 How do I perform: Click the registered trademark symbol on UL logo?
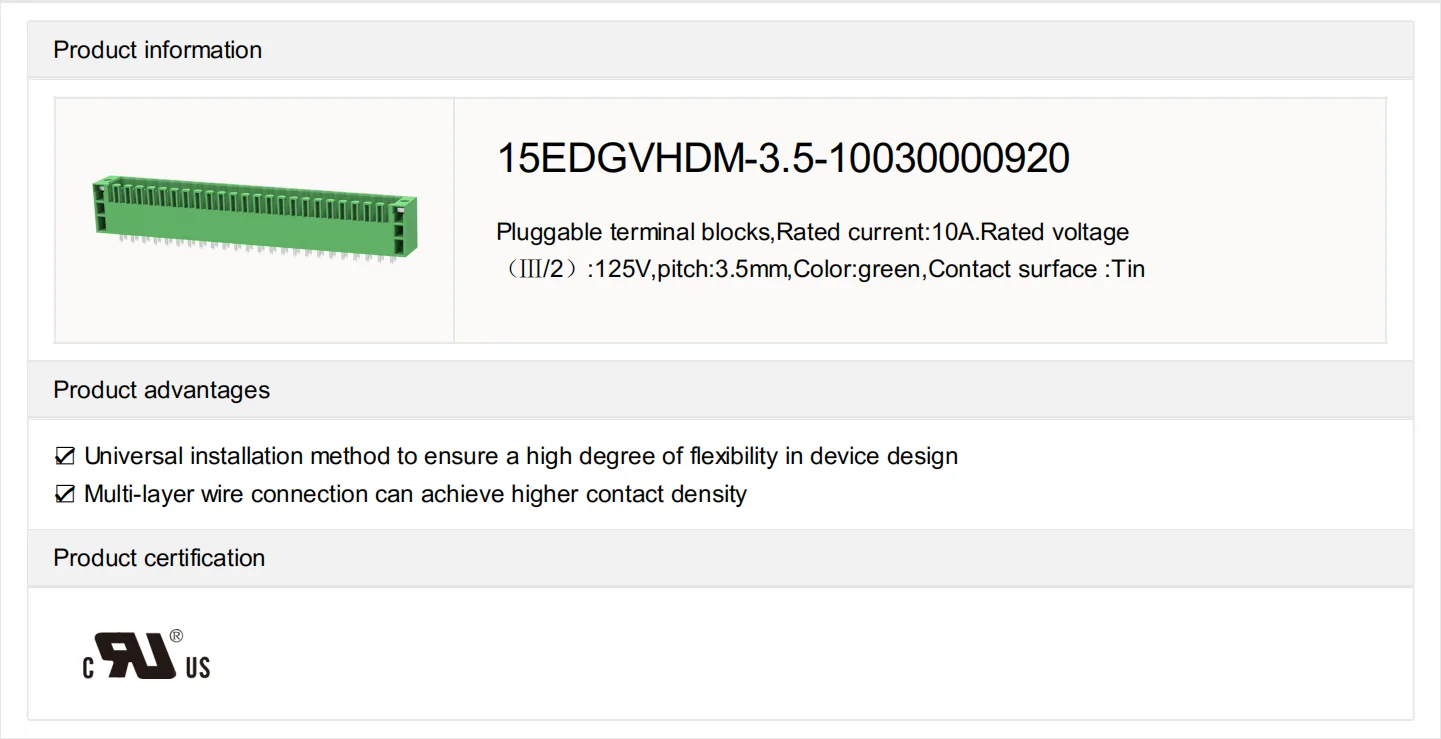(176, 635)
